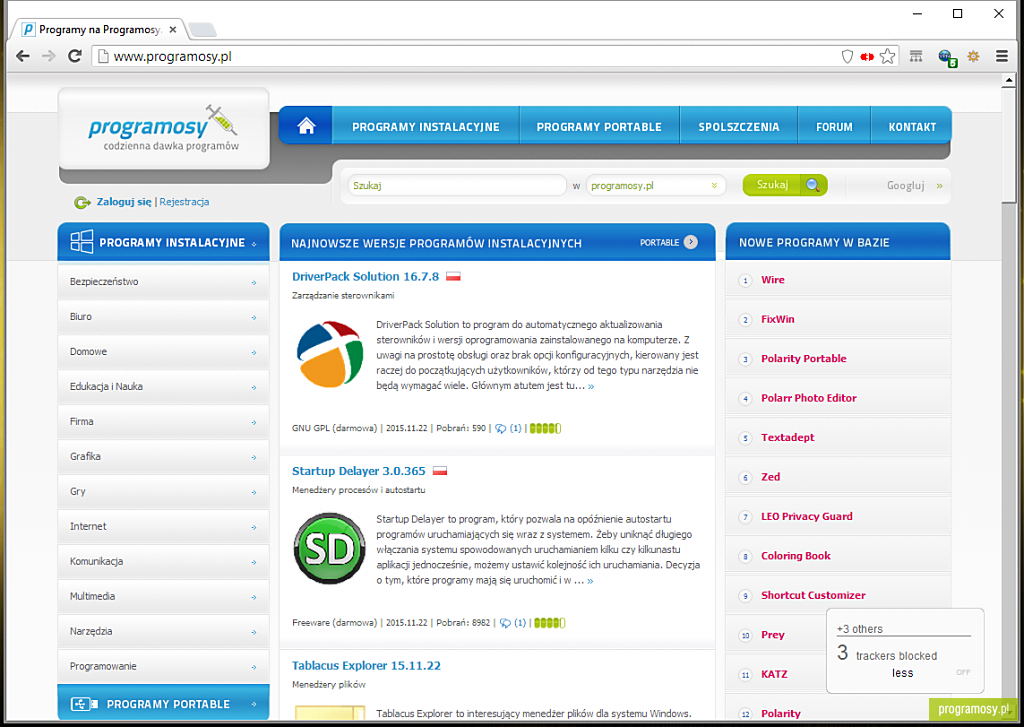Open the shield icon in the address bar
Image resolution: width=1024 pixels, height=727 pixels.
tap(847, 56)
